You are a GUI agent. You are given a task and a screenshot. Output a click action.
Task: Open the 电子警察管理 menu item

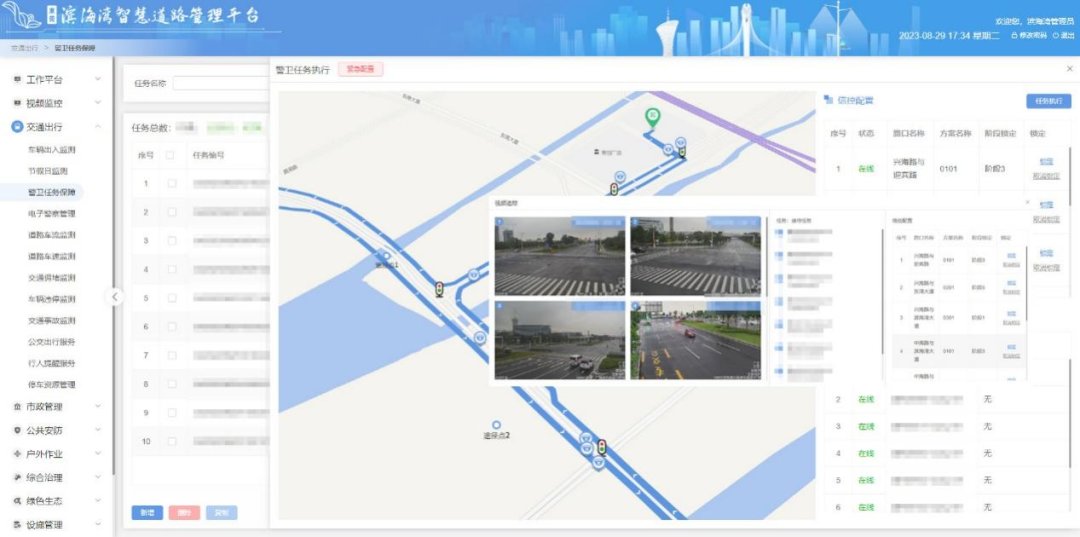[52, 213]
